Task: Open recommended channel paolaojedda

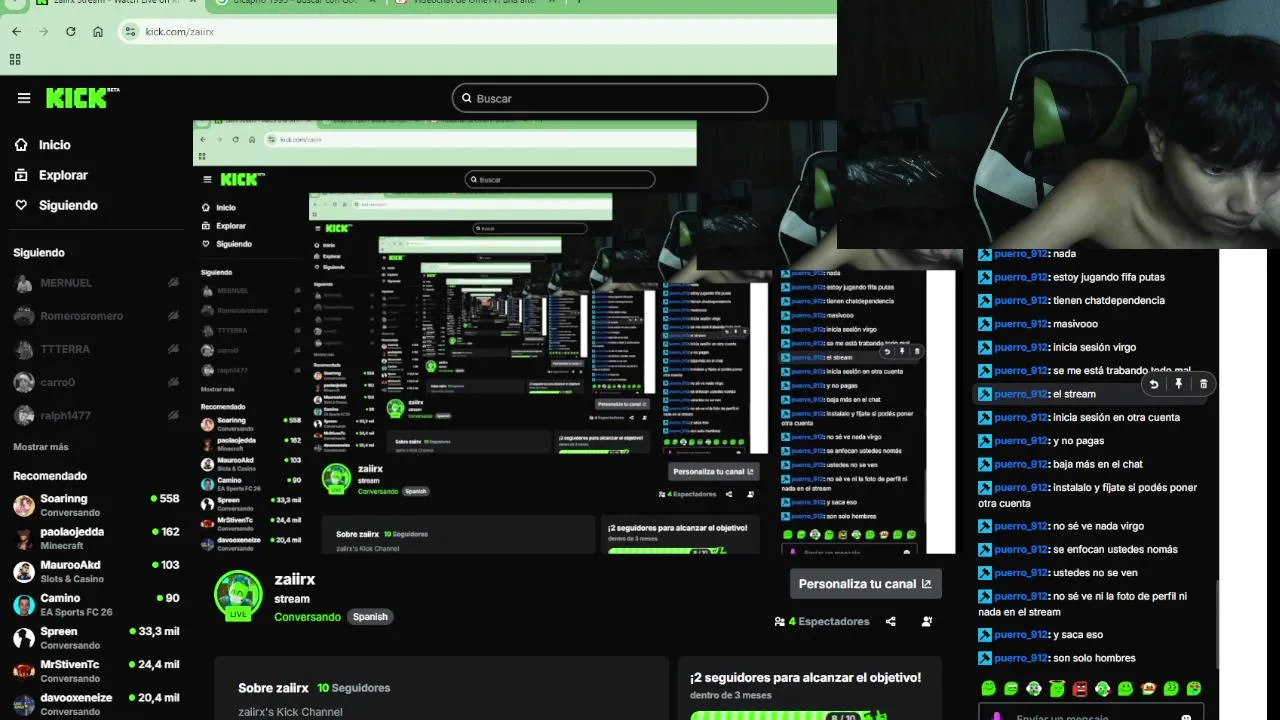Action: (x=96, y=538)
